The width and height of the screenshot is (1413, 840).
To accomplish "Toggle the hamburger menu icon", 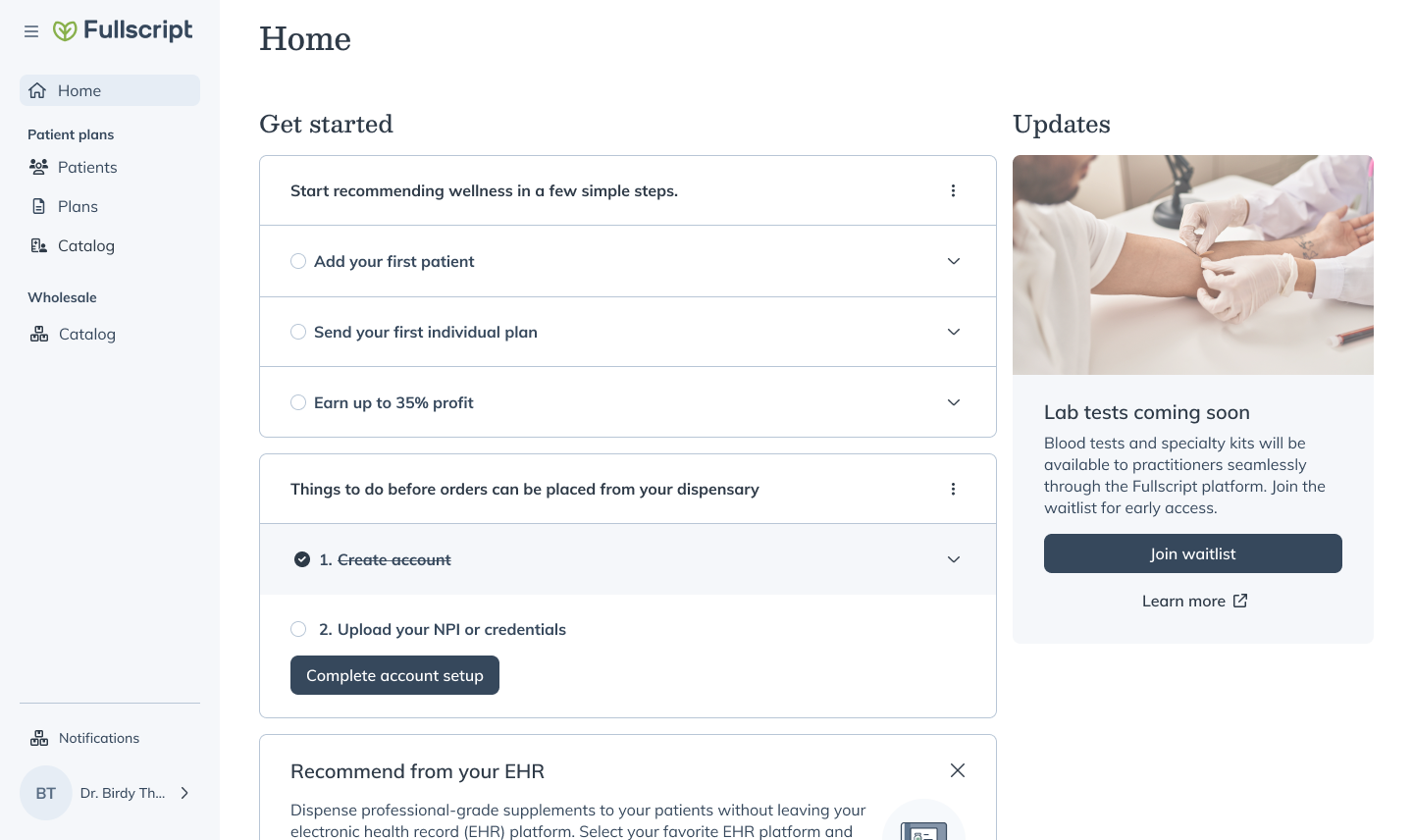I will [x=31, y=31].
